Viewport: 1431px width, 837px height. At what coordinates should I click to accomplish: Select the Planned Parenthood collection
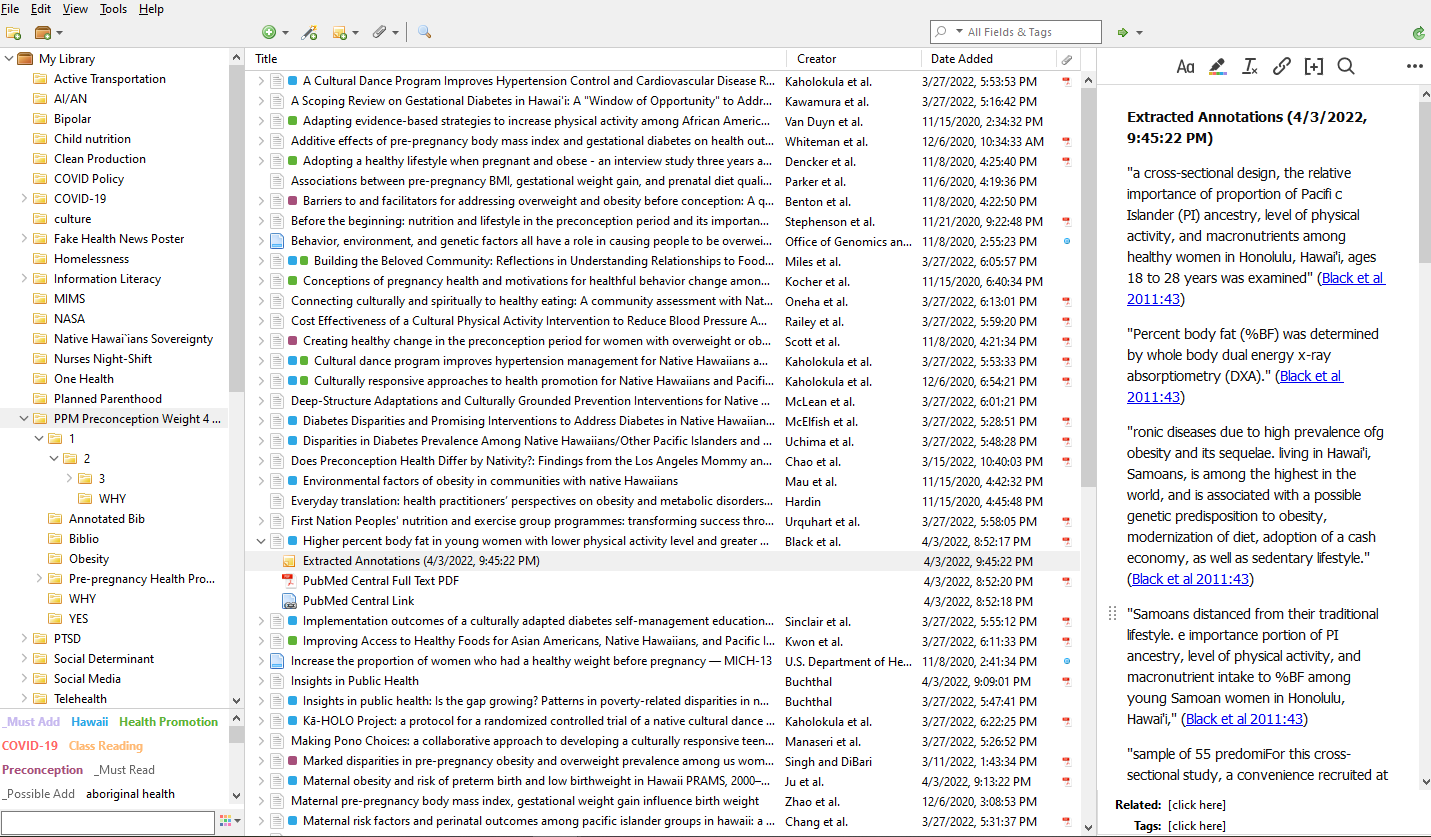[x=108, y=399]
